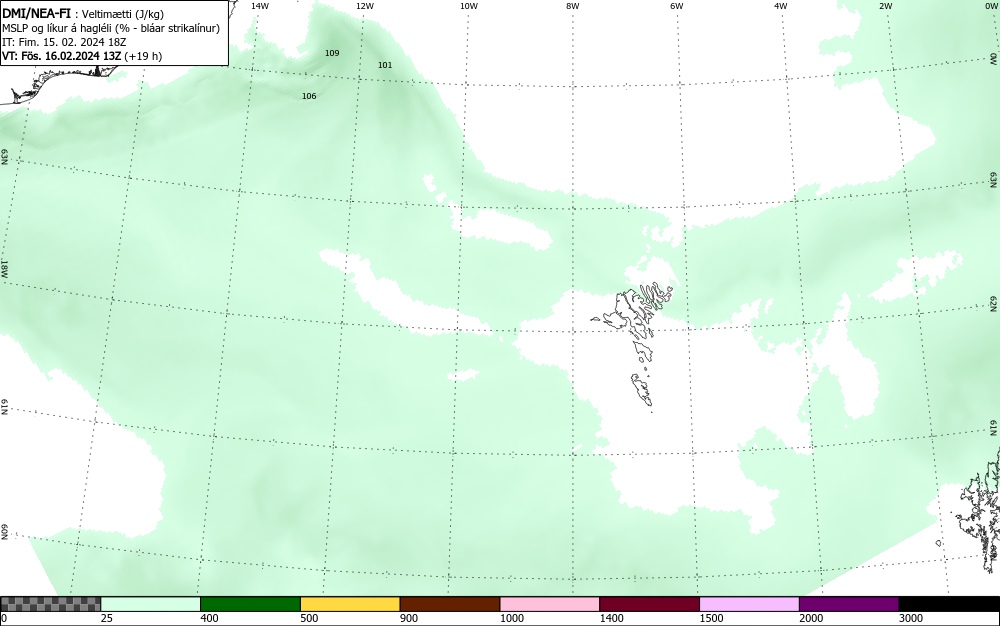Click the light green 25–400 legend swatch
1000x626 pixels.
point(151,604)
